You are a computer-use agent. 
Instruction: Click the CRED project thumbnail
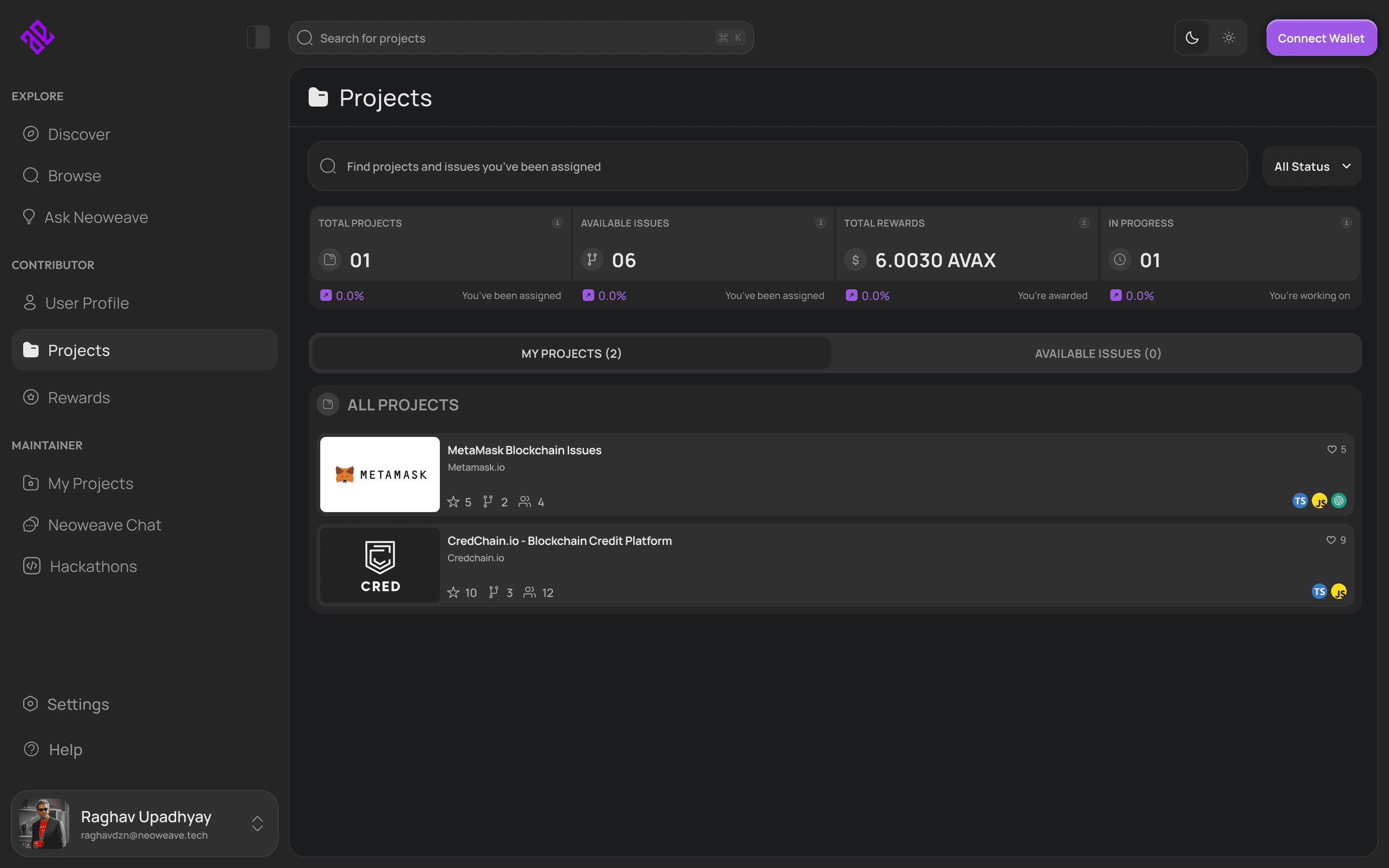[x=380, y=565]
